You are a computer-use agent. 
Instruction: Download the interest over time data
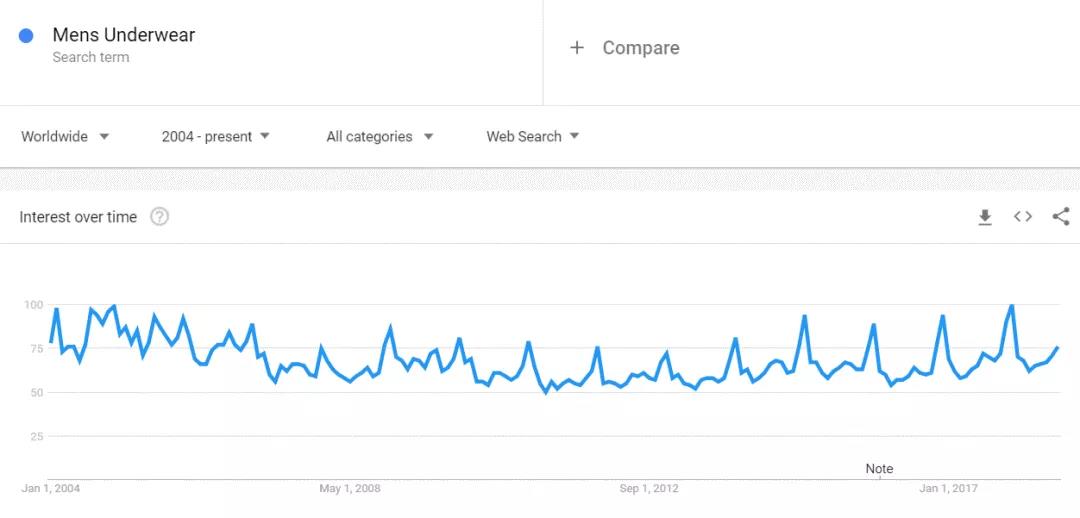click(985, 217)
